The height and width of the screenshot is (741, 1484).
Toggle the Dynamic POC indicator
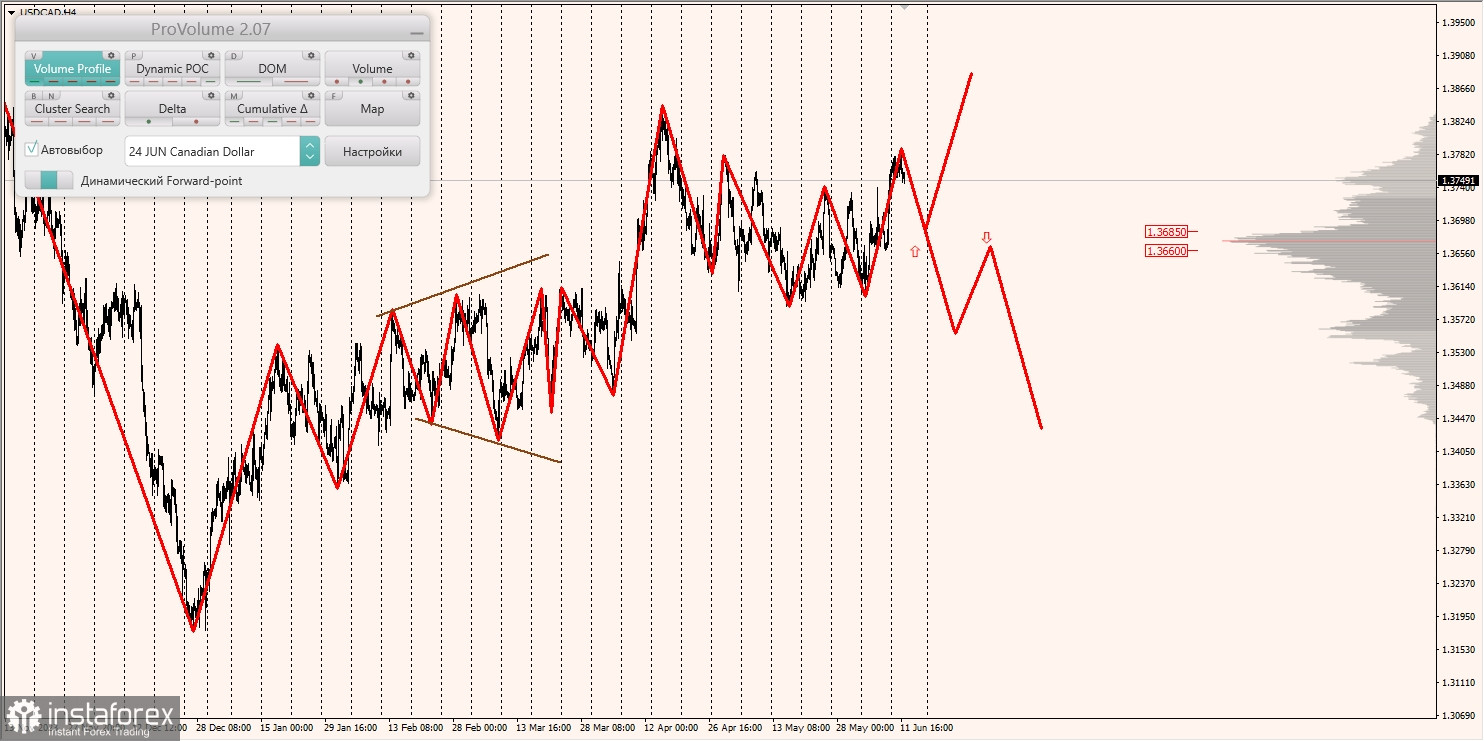[x=172, y=69]
